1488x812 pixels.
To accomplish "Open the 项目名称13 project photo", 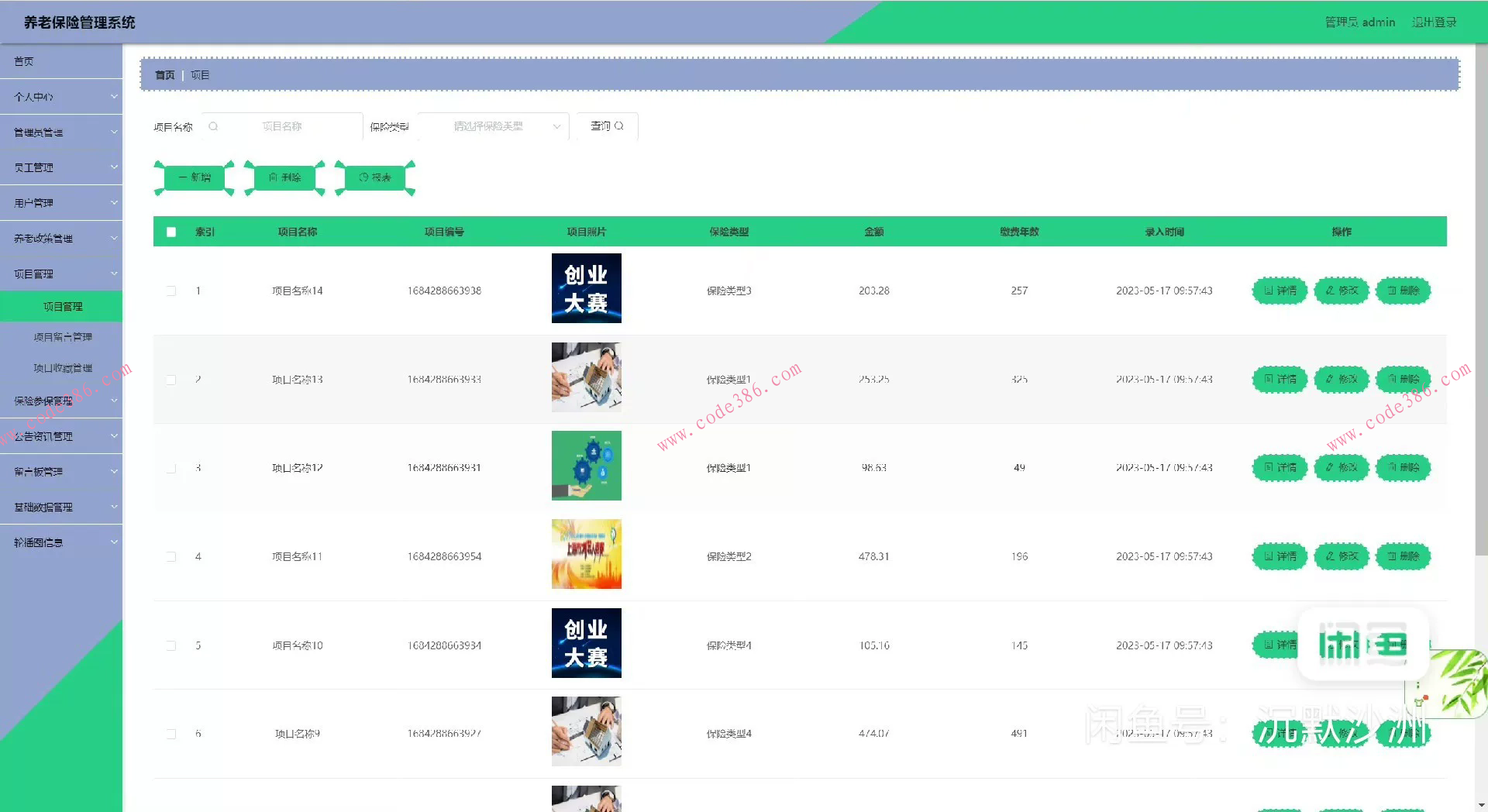I will (x=587, y=377).
